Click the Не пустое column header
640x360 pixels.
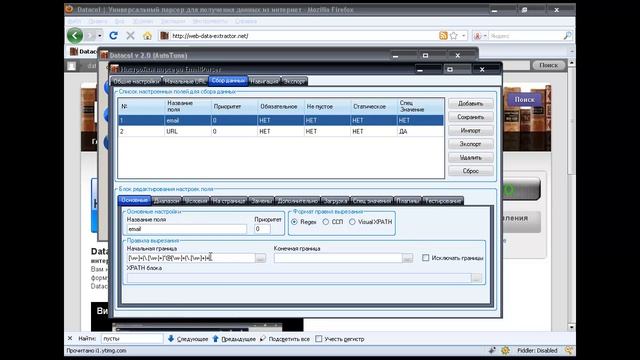pyautogui.click(x=327, y=107)
